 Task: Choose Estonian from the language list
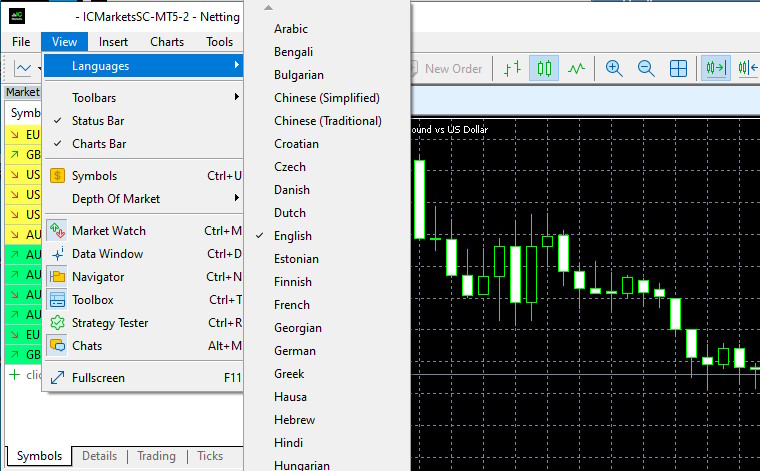[x=328, y=259]
